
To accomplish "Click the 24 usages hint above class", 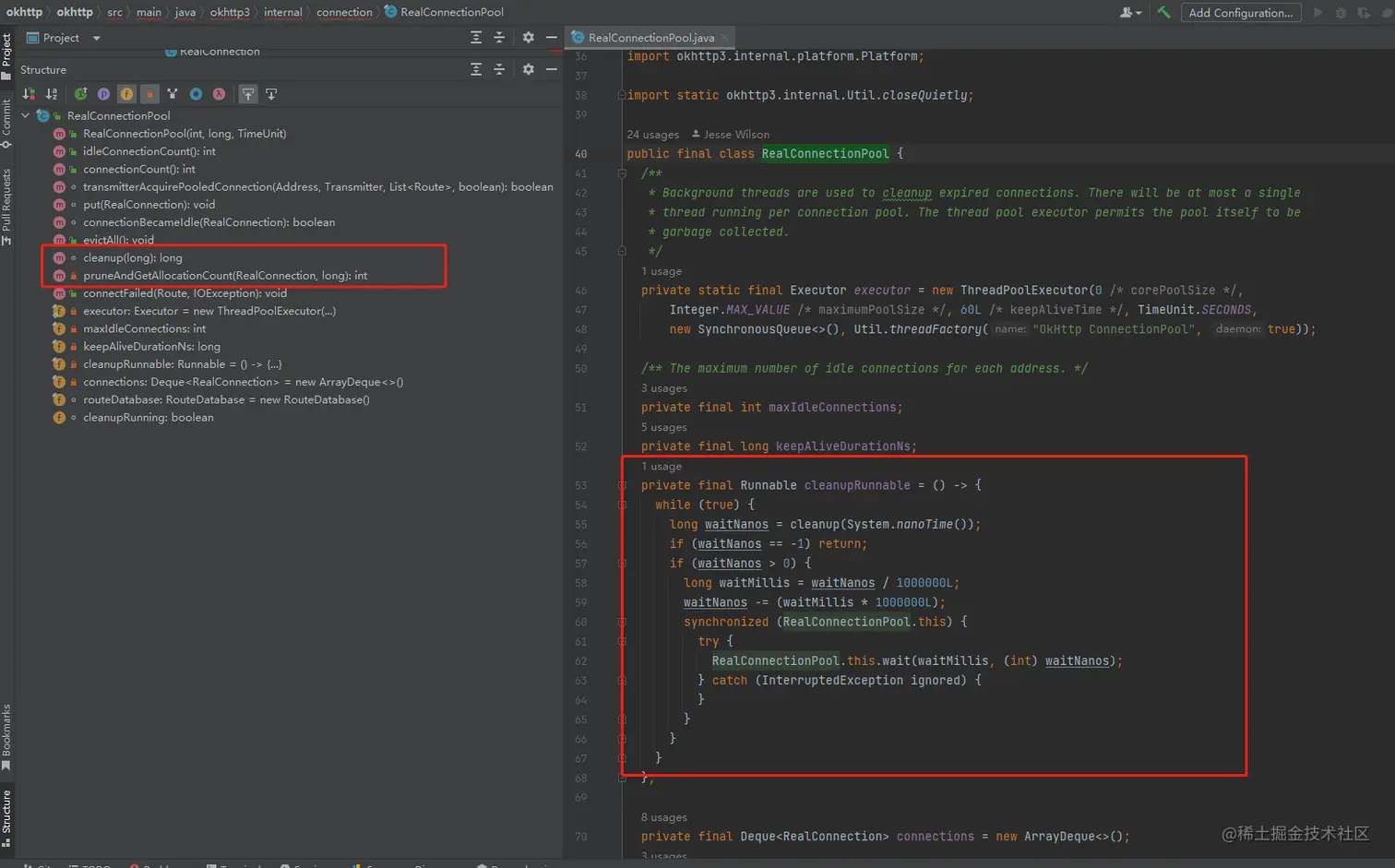I will click(652, 135).
